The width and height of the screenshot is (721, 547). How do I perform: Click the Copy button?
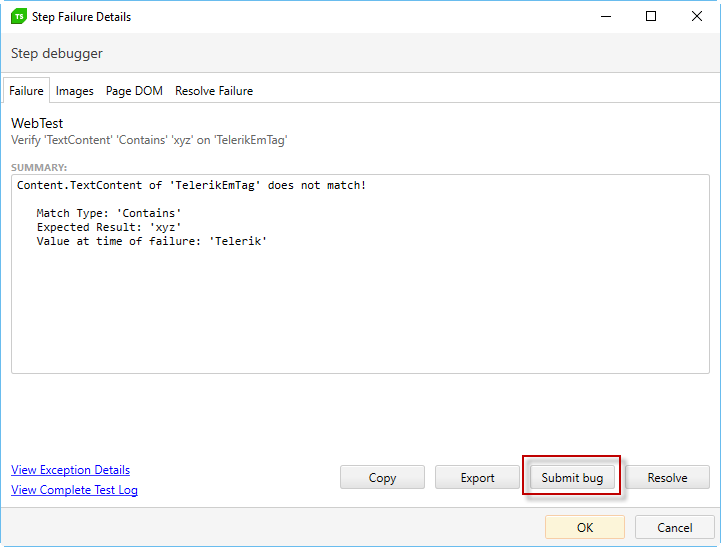tap(382, 477)
